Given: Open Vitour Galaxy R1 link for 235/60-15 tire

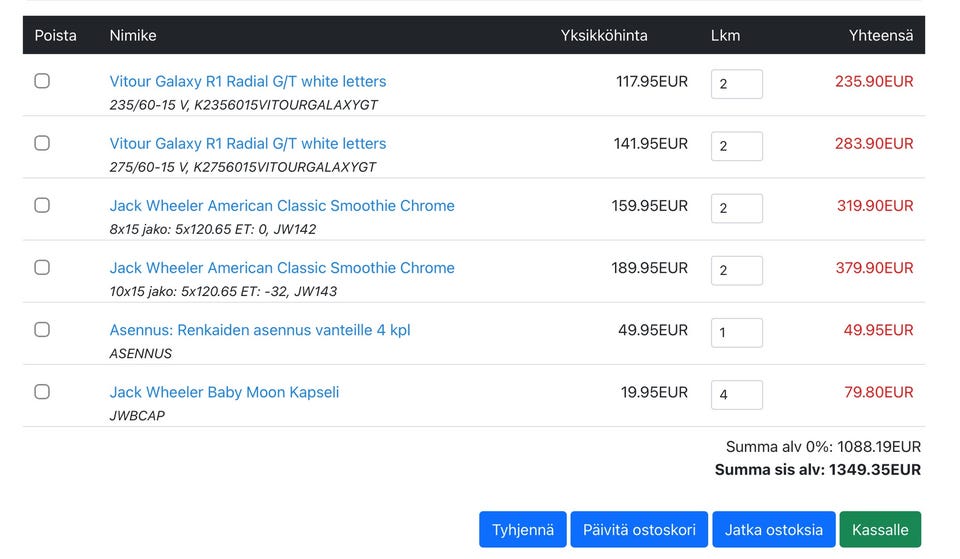Looking at the screenshot, I should (x=247, y=81).
